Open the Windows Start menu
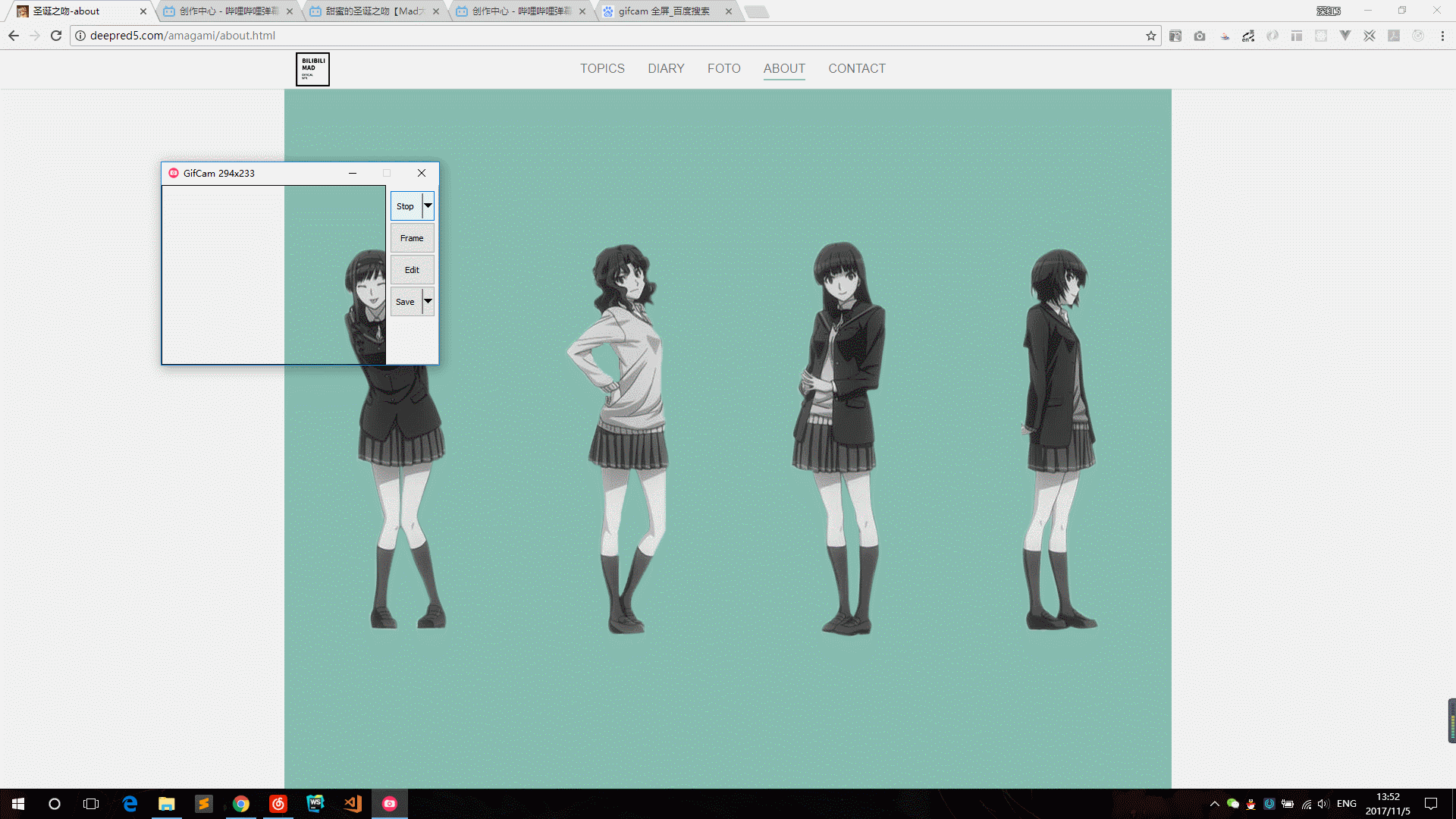 (x=18, y=804)
